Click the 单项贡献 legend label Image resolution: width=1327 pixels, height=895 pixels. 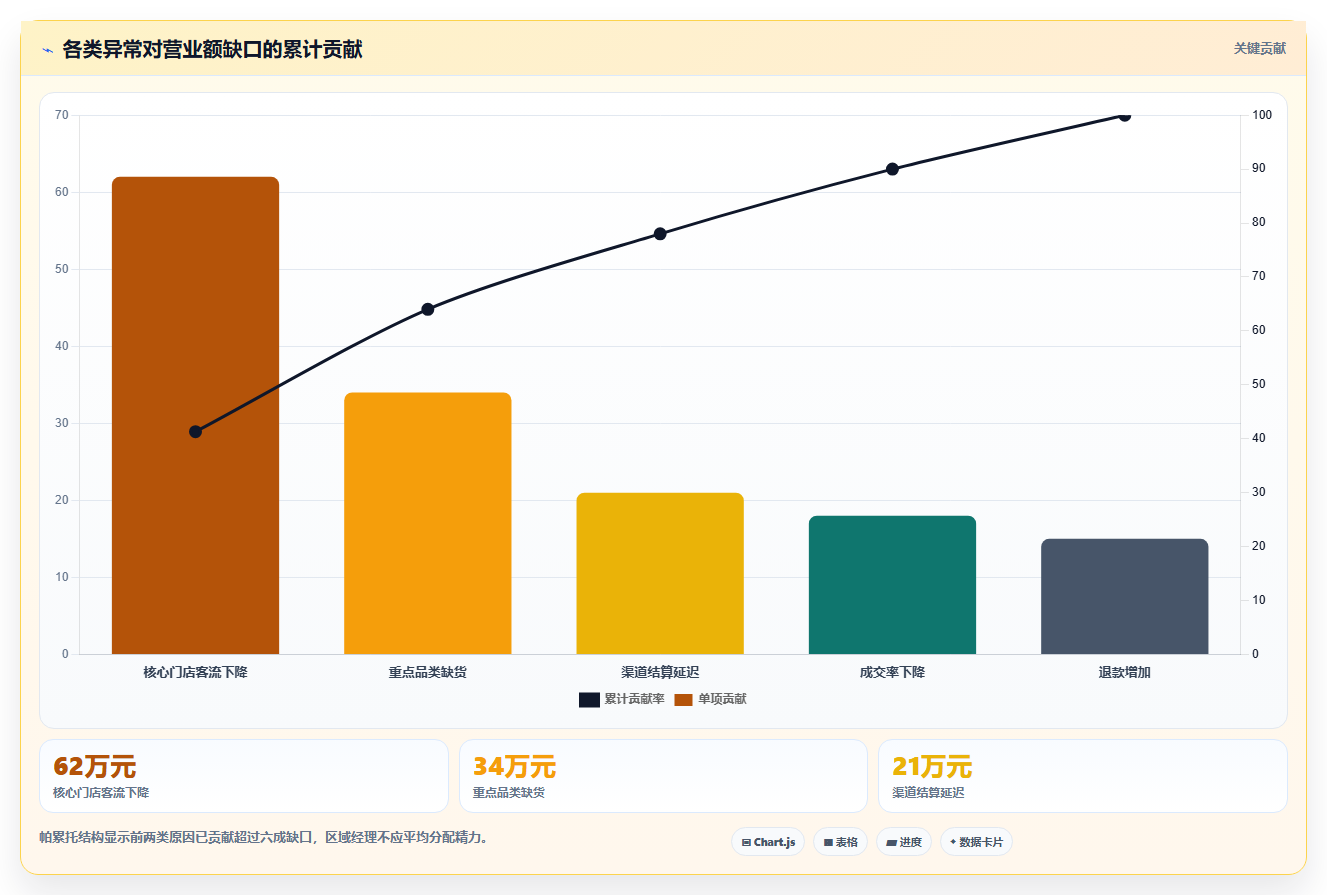722,699
